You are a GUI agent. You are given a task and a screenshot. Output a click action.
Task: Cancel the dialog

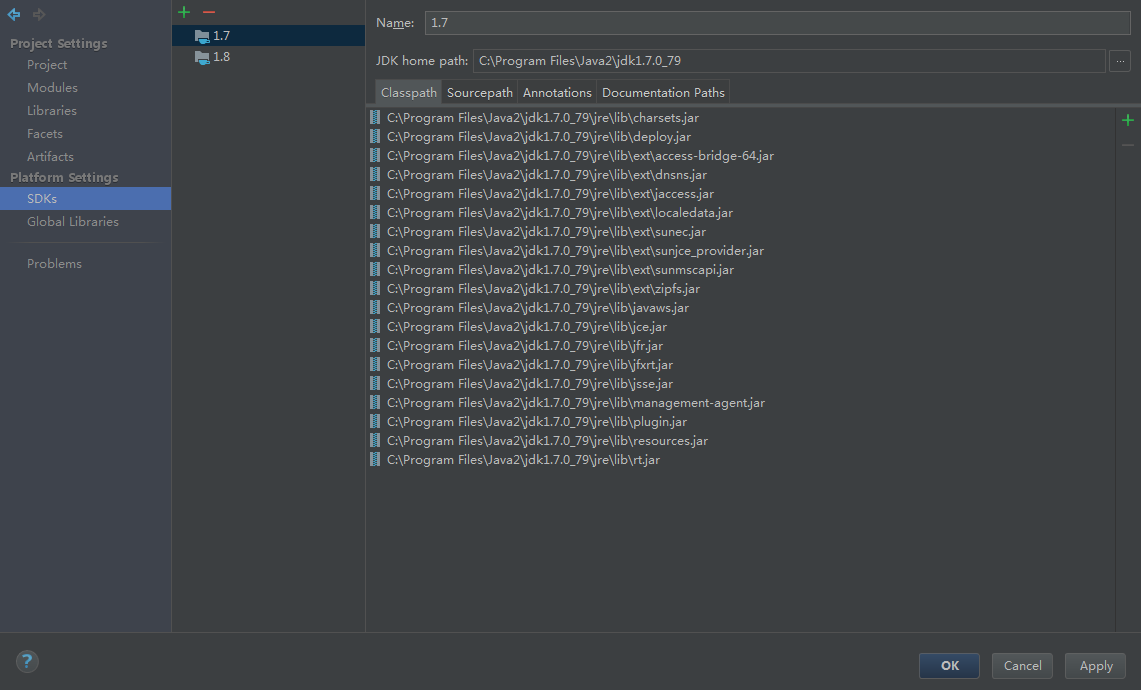click(x=1022, y=666)
